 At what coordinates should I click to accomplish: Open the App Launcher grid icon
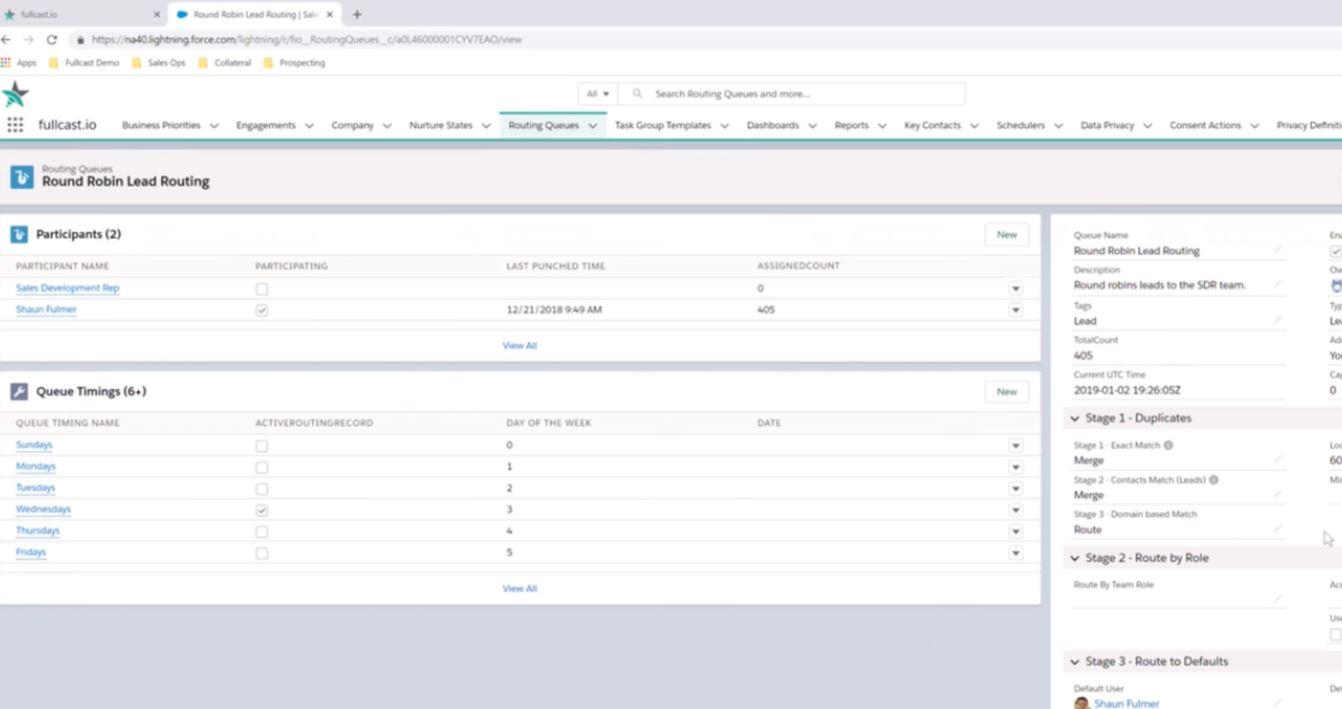[x=15, y=125]
